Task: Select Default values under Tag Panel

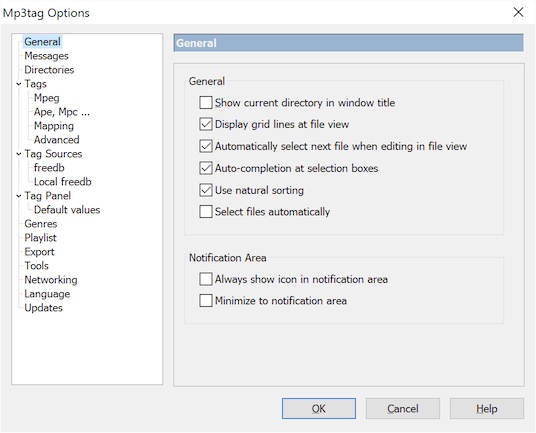Action: (67, 210)
